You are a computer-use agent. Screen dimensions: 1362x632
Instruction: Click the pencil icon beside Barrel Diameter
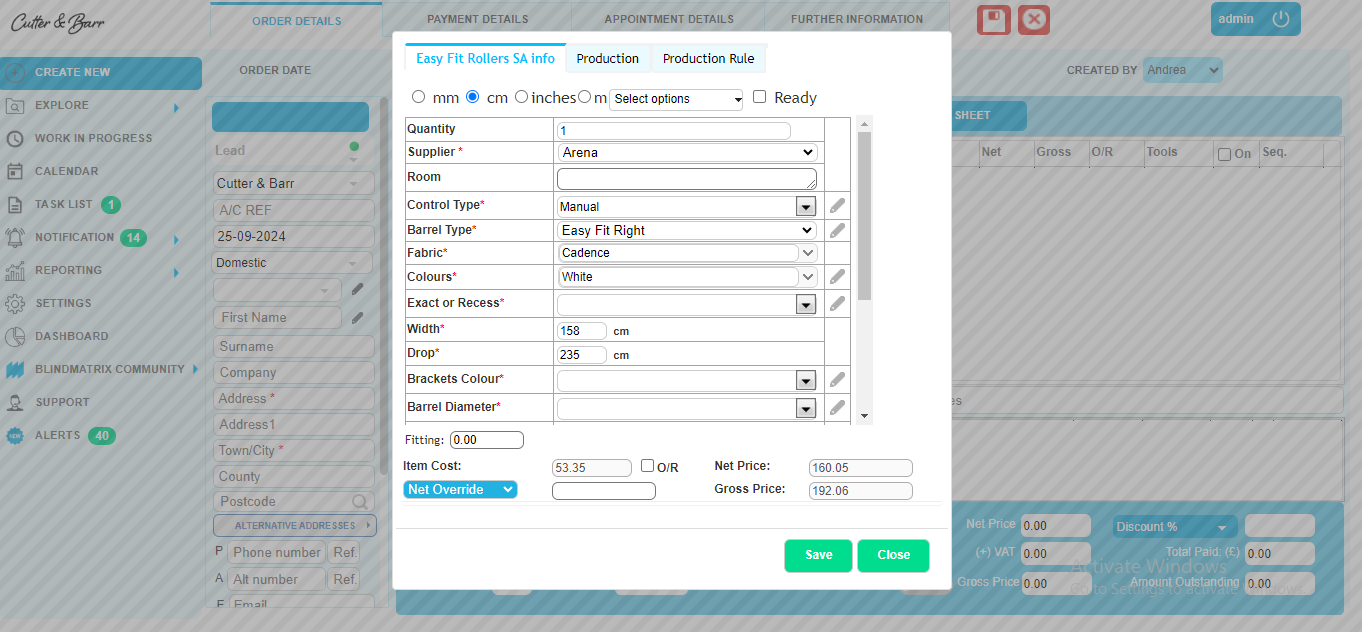(837, 408)
